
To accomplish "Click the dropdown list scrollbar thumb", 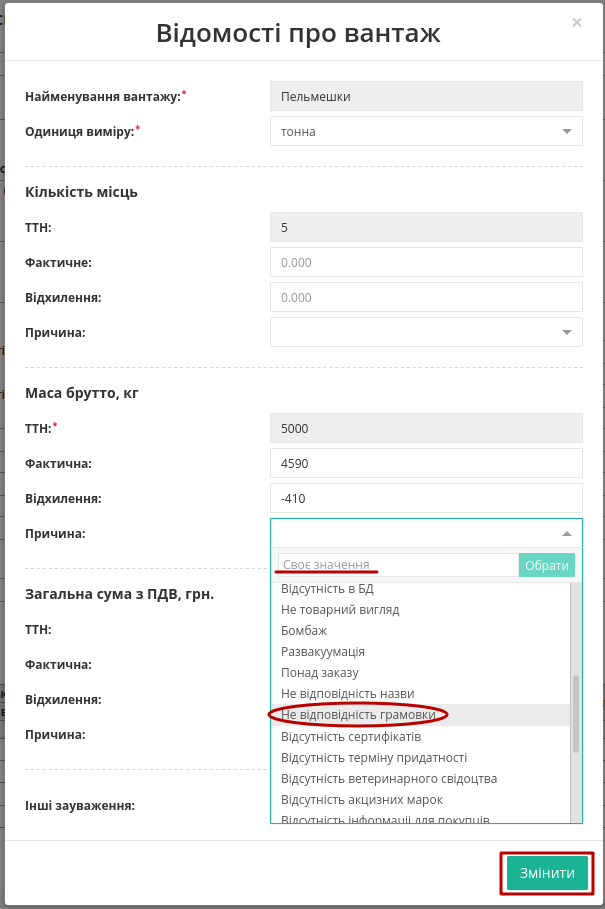I will coord(575,714).
